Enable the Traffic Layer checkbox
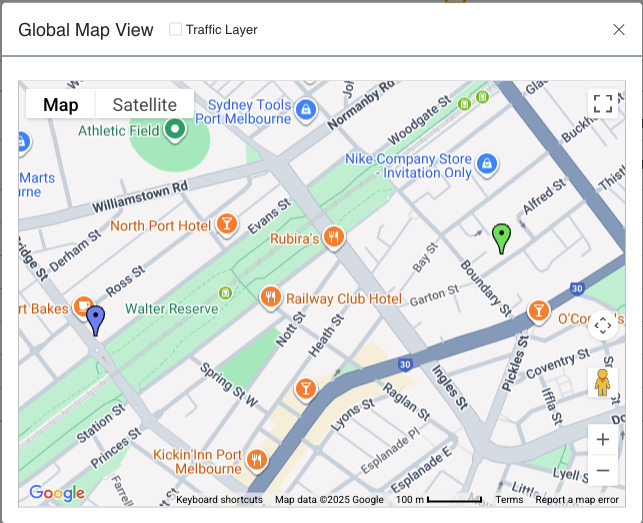 coord(176,29)
